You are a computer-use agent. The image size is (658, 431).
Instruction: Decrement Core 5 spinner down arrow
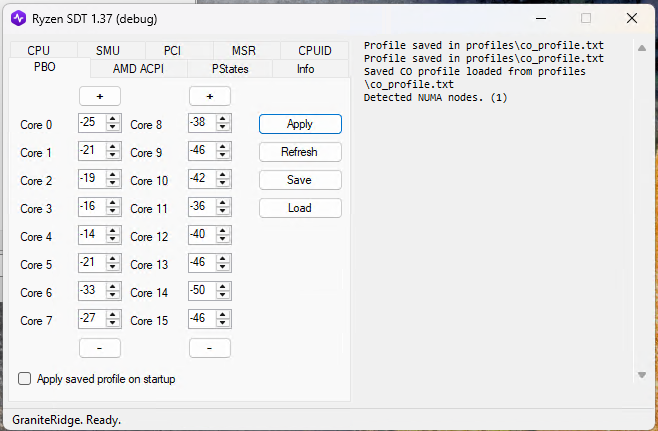click(112, 267)
